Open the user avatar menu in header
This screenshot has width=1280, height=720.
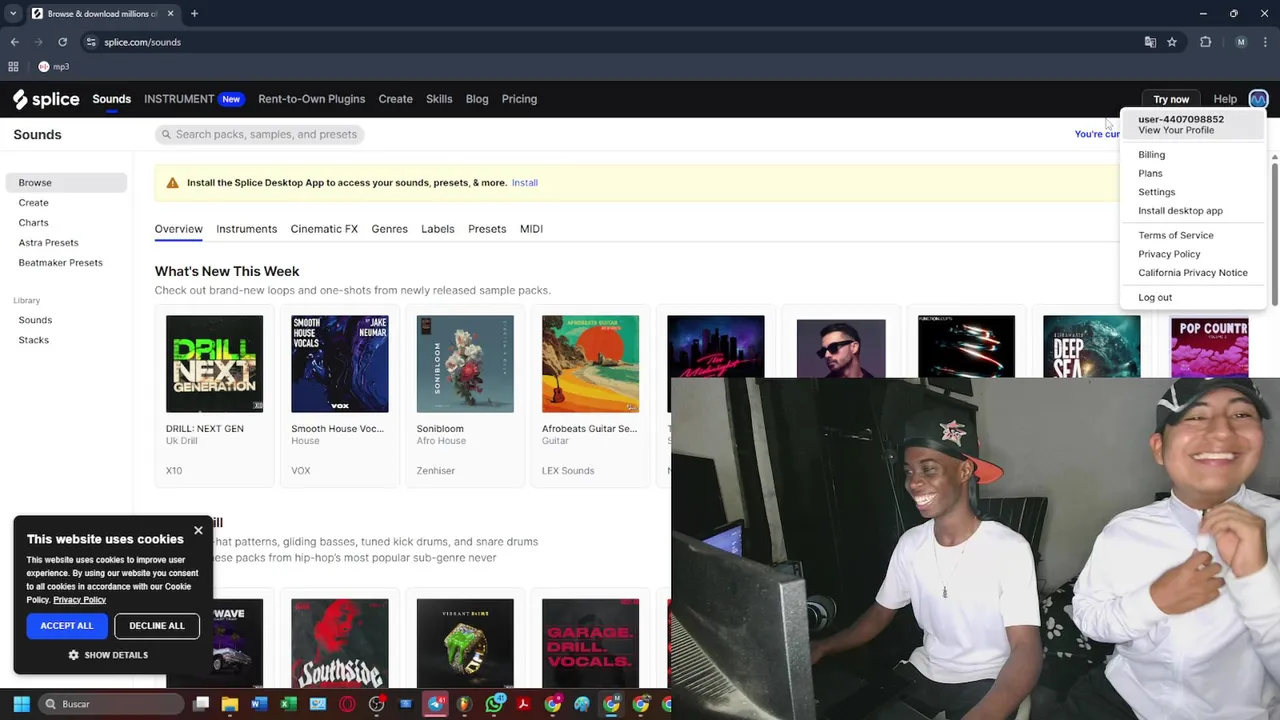coord(1258,99)
